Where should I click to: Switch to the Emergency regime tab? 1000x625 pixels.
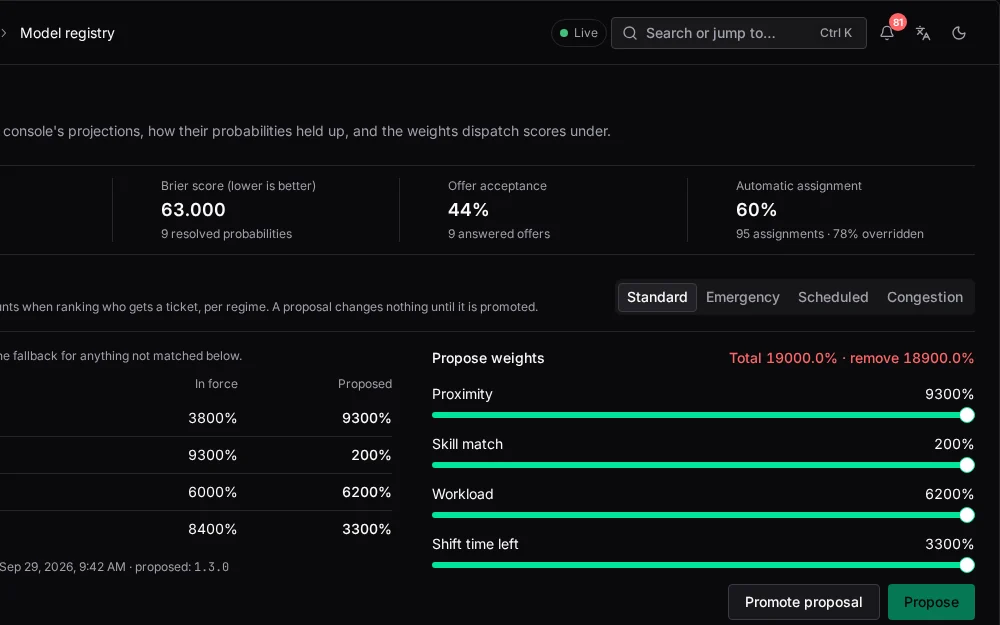[x=742, y=297]
